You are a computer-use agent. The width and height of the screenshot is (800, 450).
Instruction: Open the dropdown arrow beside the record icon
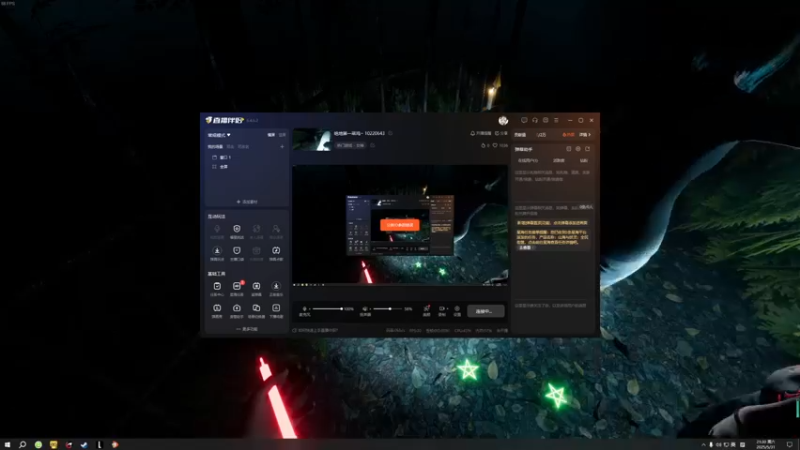447,309
